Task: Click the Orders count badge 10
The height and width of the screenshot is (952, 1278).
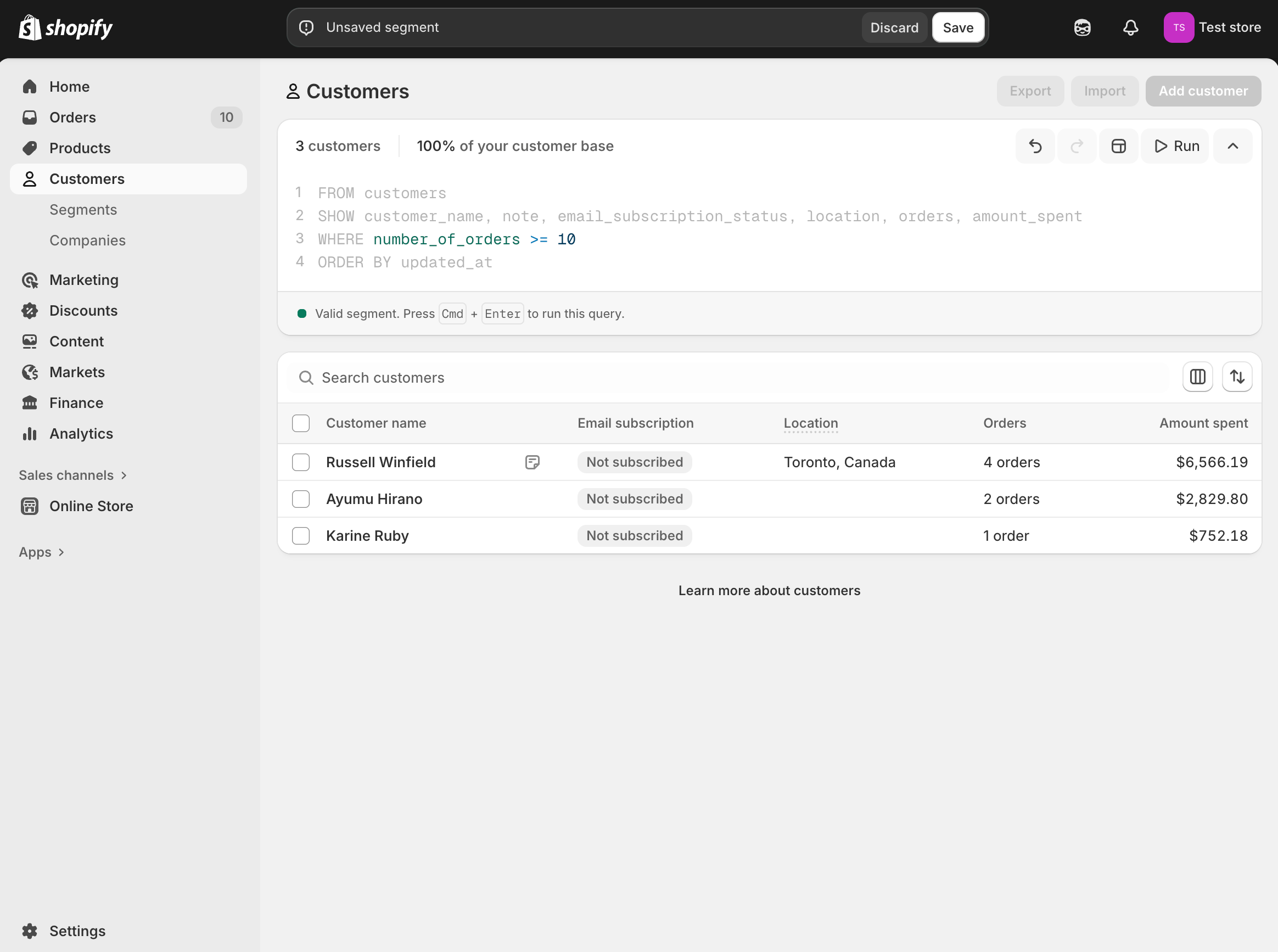Action: [x=226, y=117]
